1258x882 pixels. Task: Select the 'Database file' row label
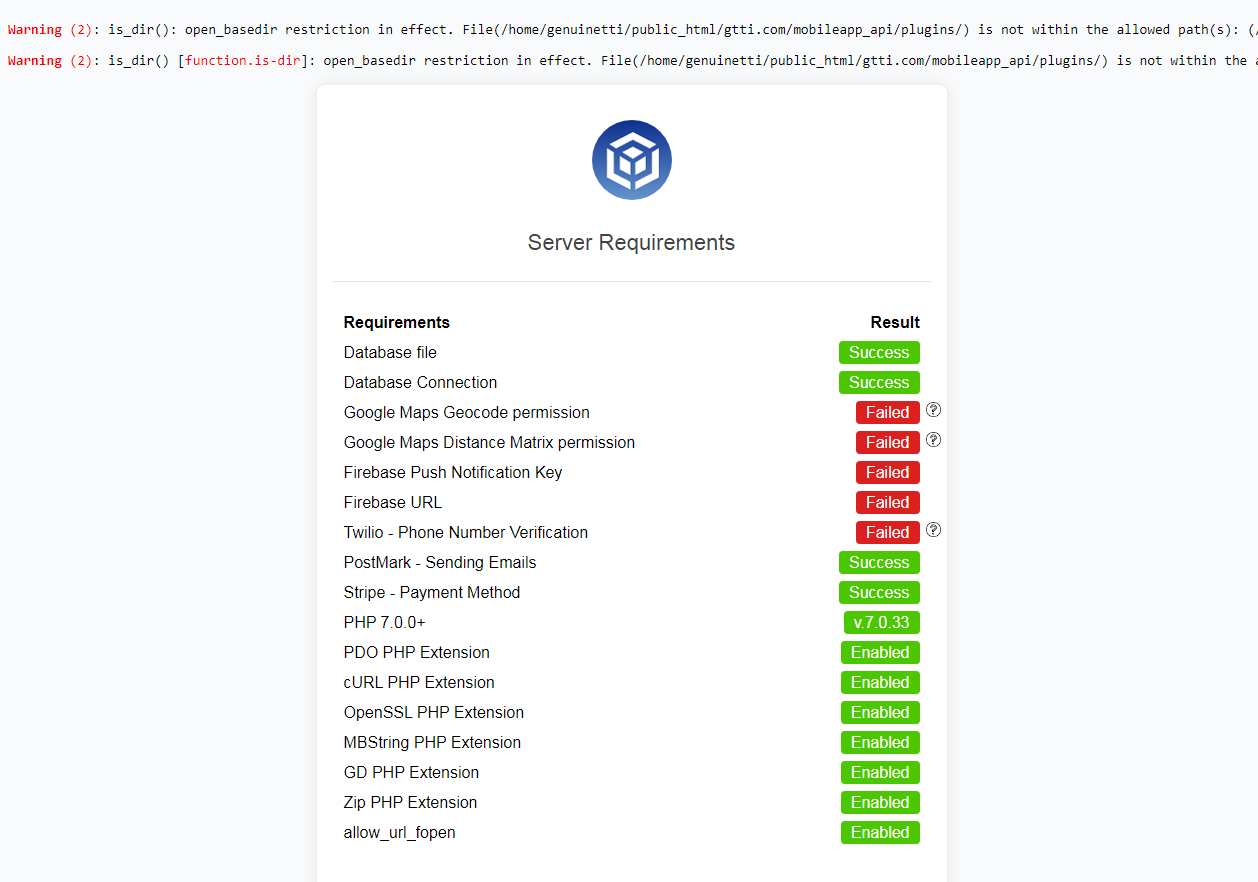point(390,352)
